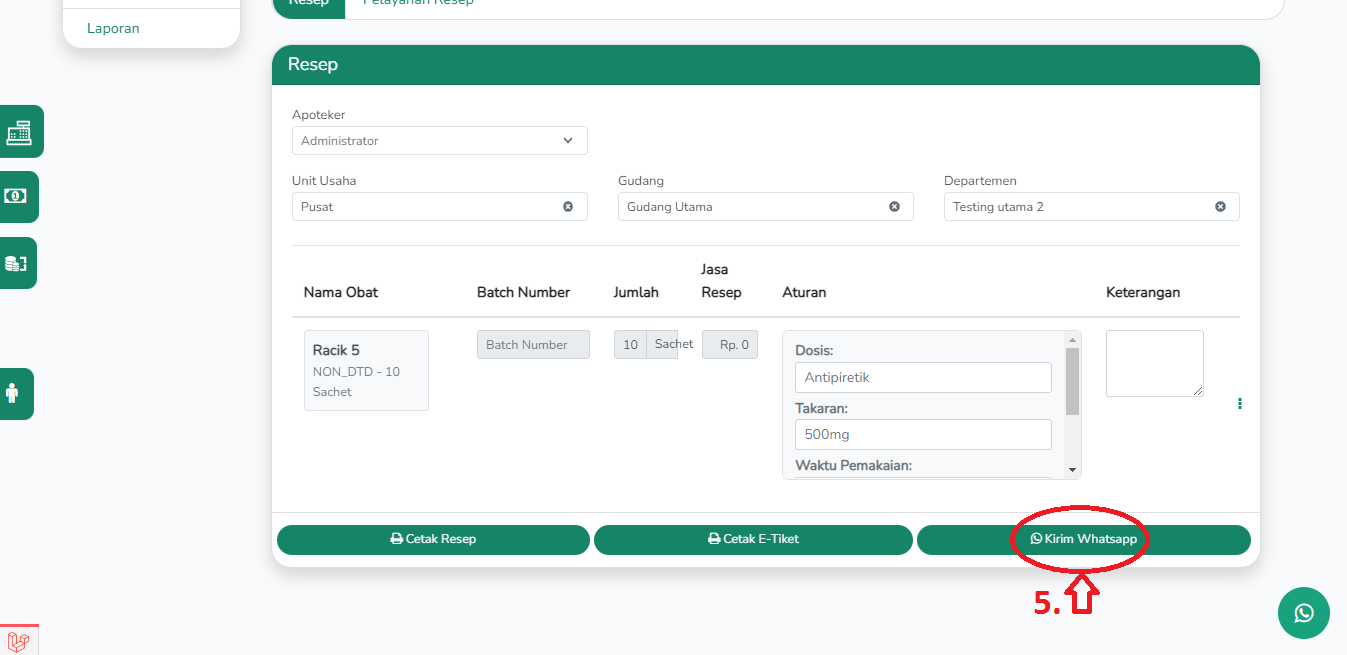
Task: Clear the Departemen 'Testing utama 2' selection
Action: (x=1220, y=207)
